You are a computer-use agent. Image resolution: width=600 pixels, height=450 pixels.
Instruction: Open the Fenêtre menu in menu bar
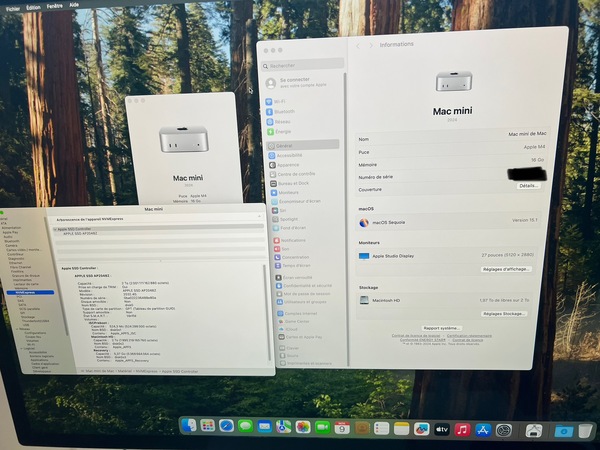[54, 6]
